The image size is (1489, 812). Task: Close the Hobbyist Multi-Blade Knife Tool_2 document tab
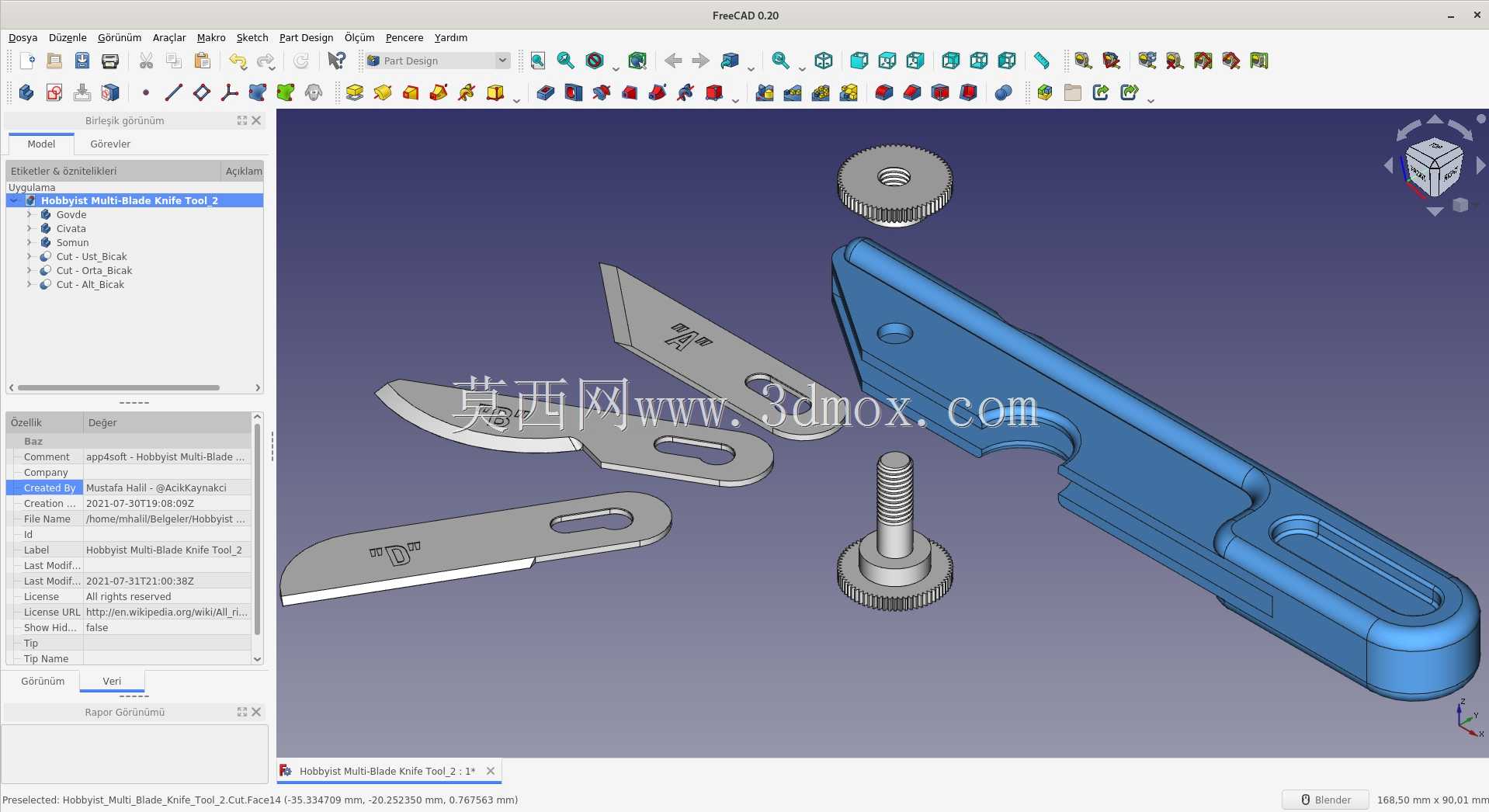491,771
